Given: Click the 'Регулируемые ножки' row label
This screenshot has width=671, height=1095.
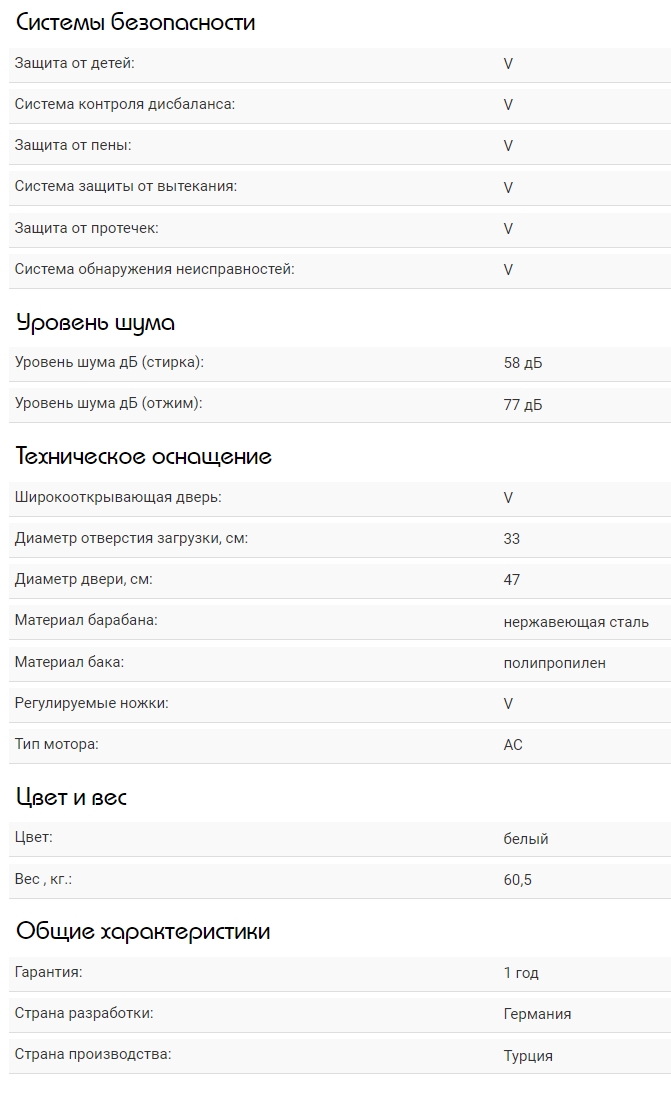Looking at the screenshot, I should (91, 703).
